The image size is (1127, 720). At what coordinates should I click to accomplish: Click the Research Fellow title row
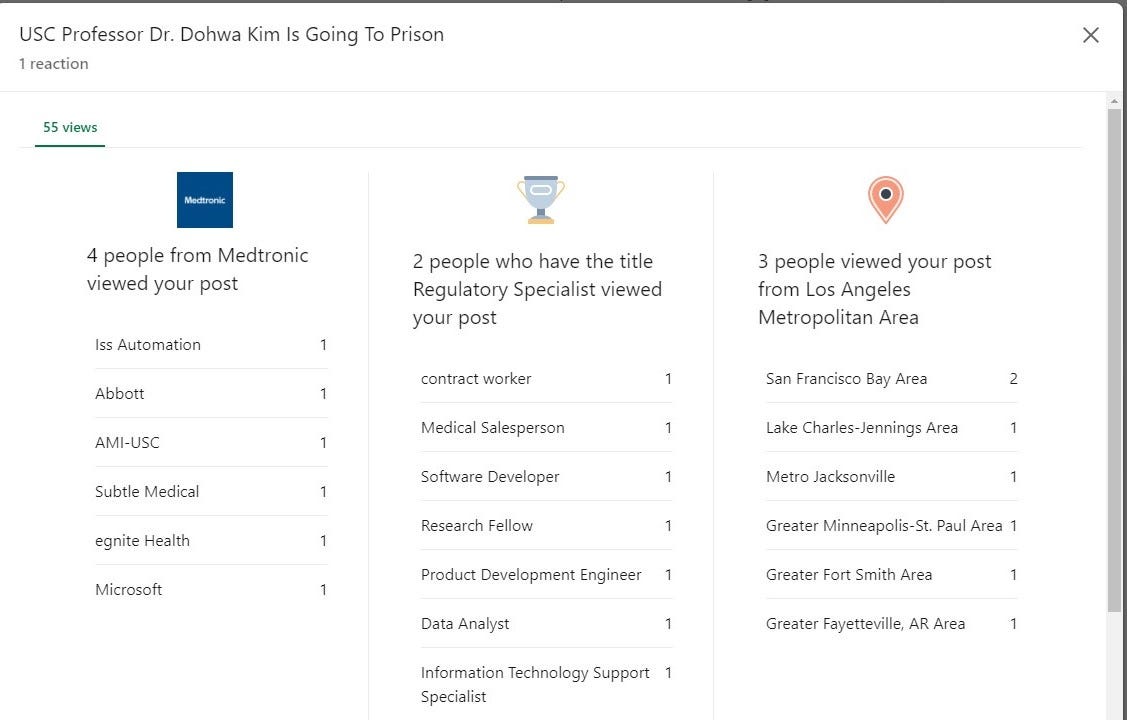click(x=546, y=525)
